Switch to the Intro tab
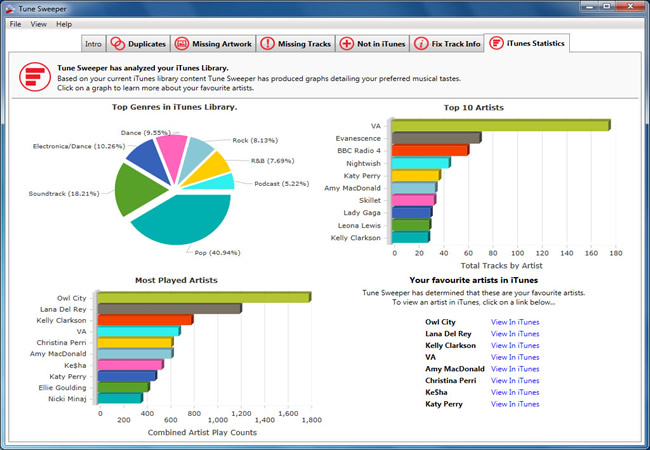The image size is (650, 450). 93,44
